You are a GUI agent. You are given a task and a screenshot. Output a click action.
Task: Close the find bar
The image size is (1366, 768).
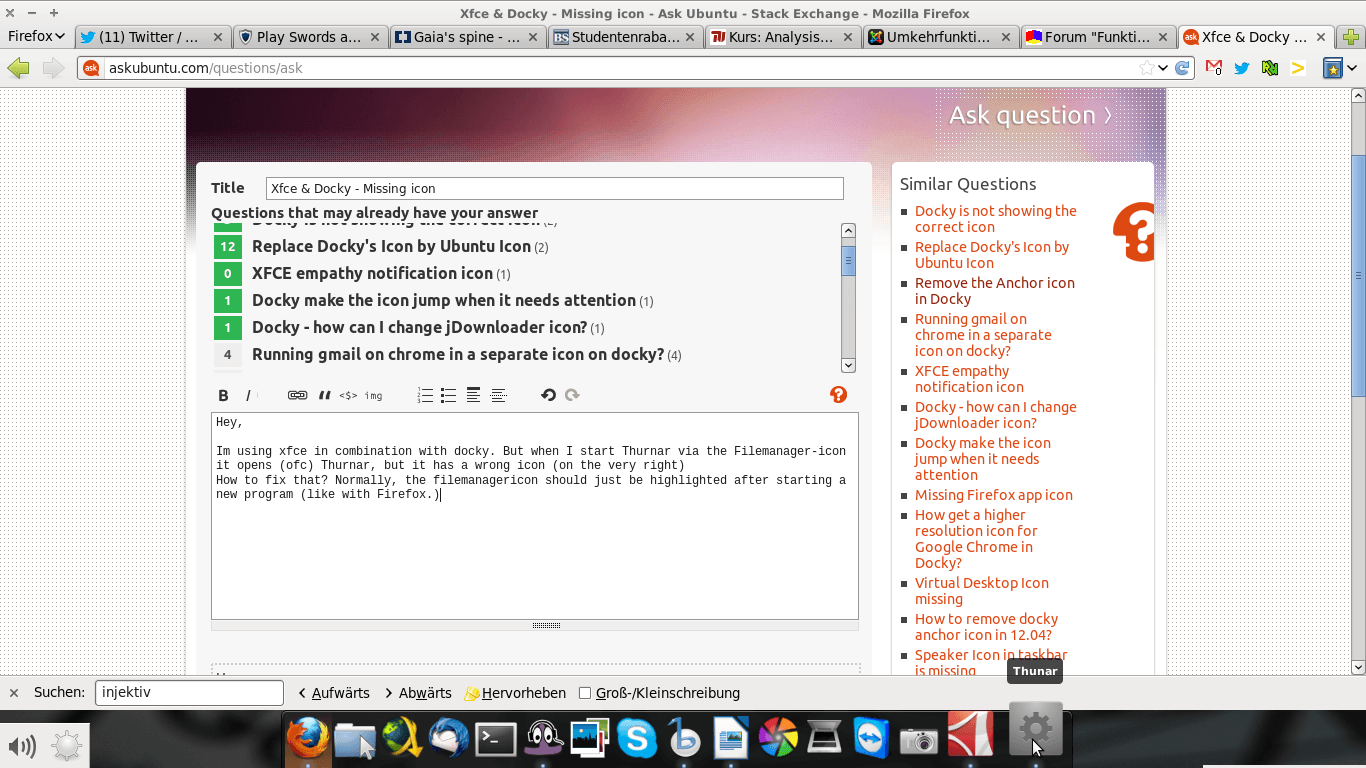[x=14, y=693]
